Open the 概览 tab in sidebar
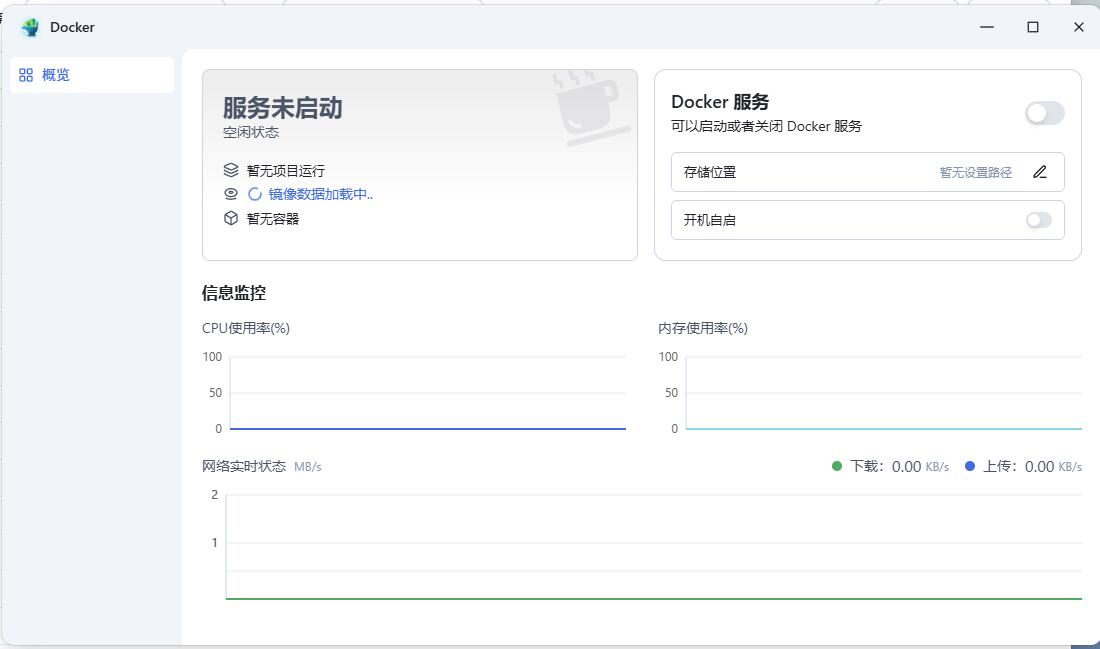The width and height of the screenshot is (1100, 649). point(56,75)
